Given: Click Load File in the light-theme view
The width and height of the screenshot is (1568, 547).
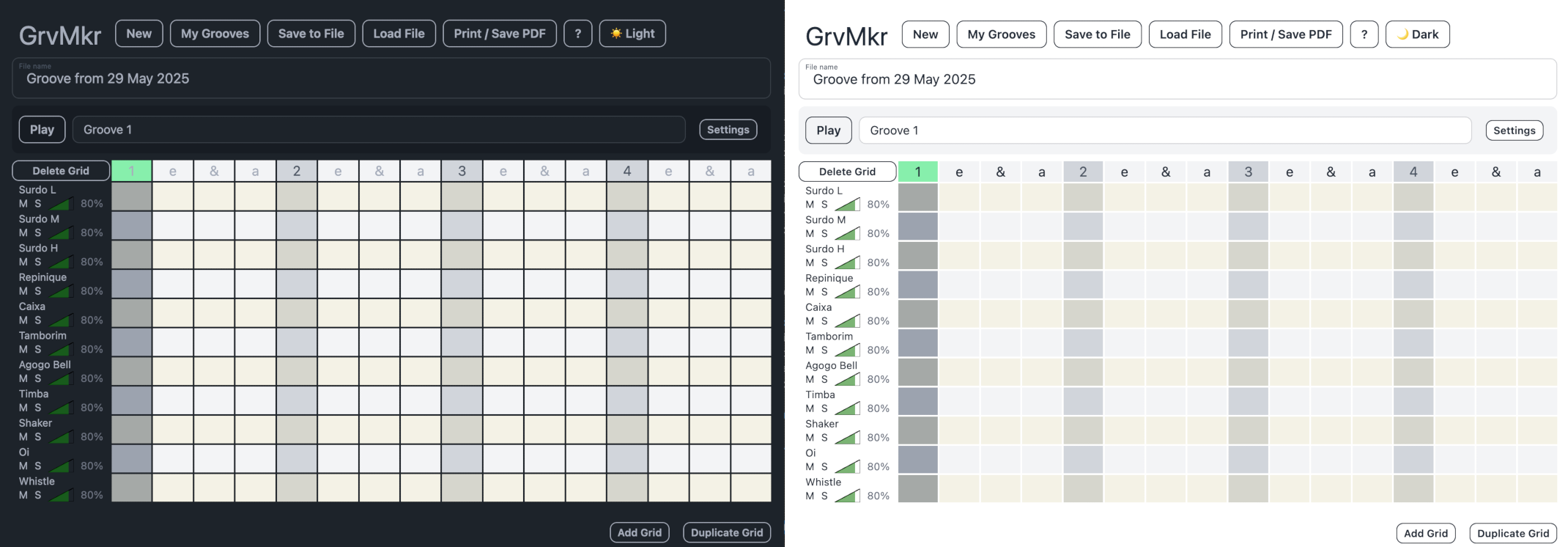Looking at the screenshot, I should click(1186, 34).
